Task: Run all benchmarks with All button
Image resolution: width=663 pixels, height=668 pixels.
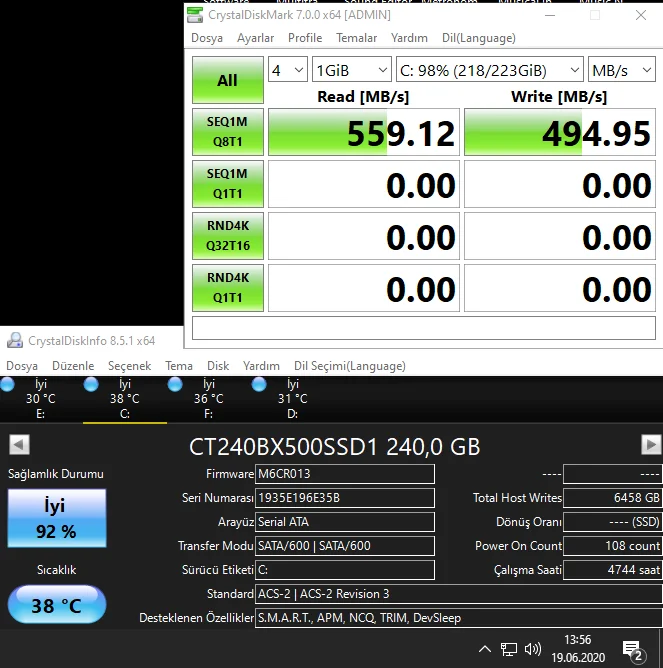Action: 228,80
